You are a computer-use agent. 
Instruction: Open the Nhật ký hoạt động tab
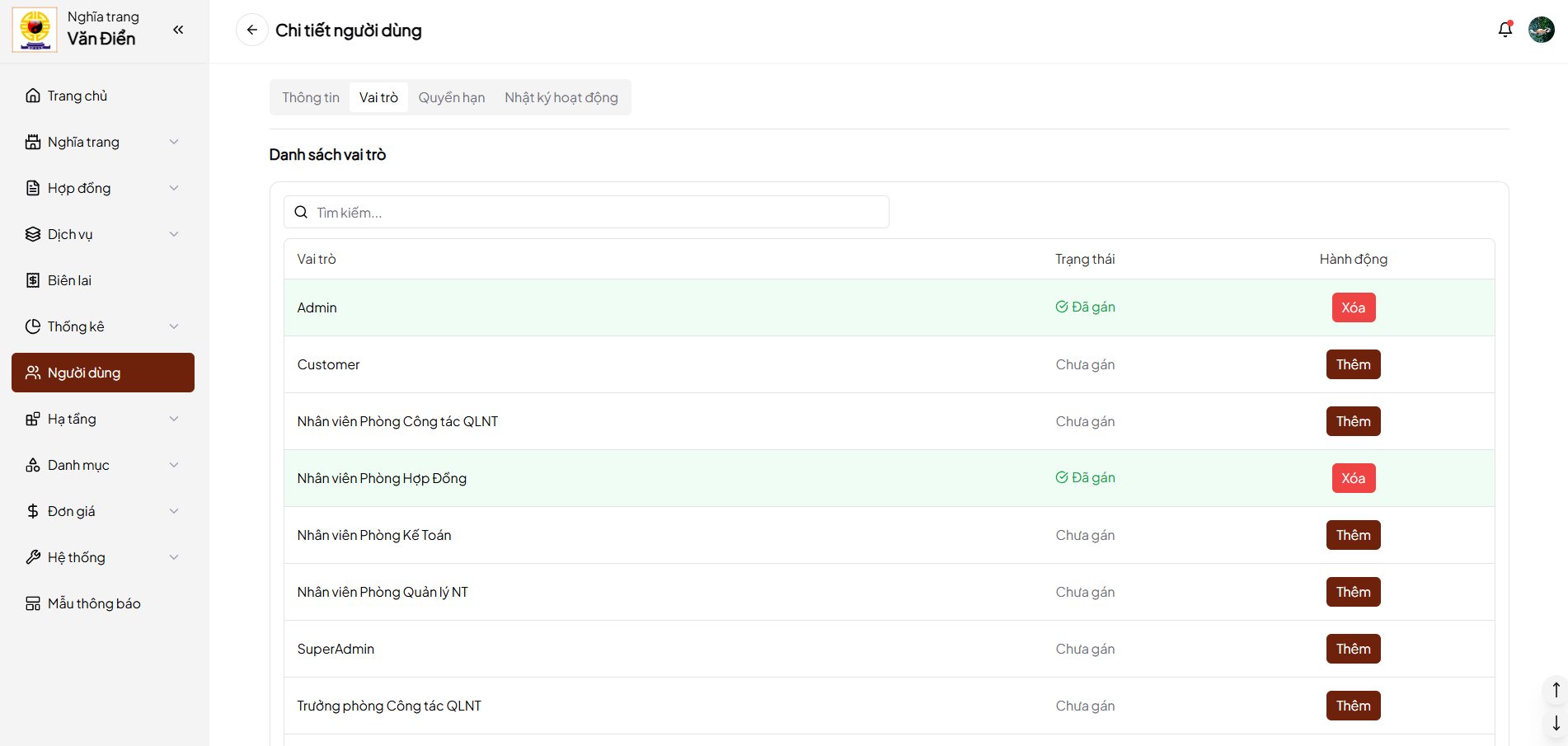pos(561,97)
